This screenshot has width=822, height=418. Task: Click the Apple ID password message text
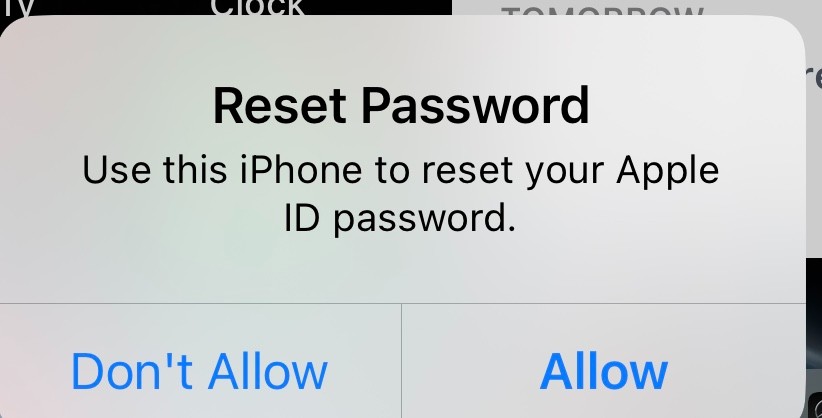pos(401,194)
